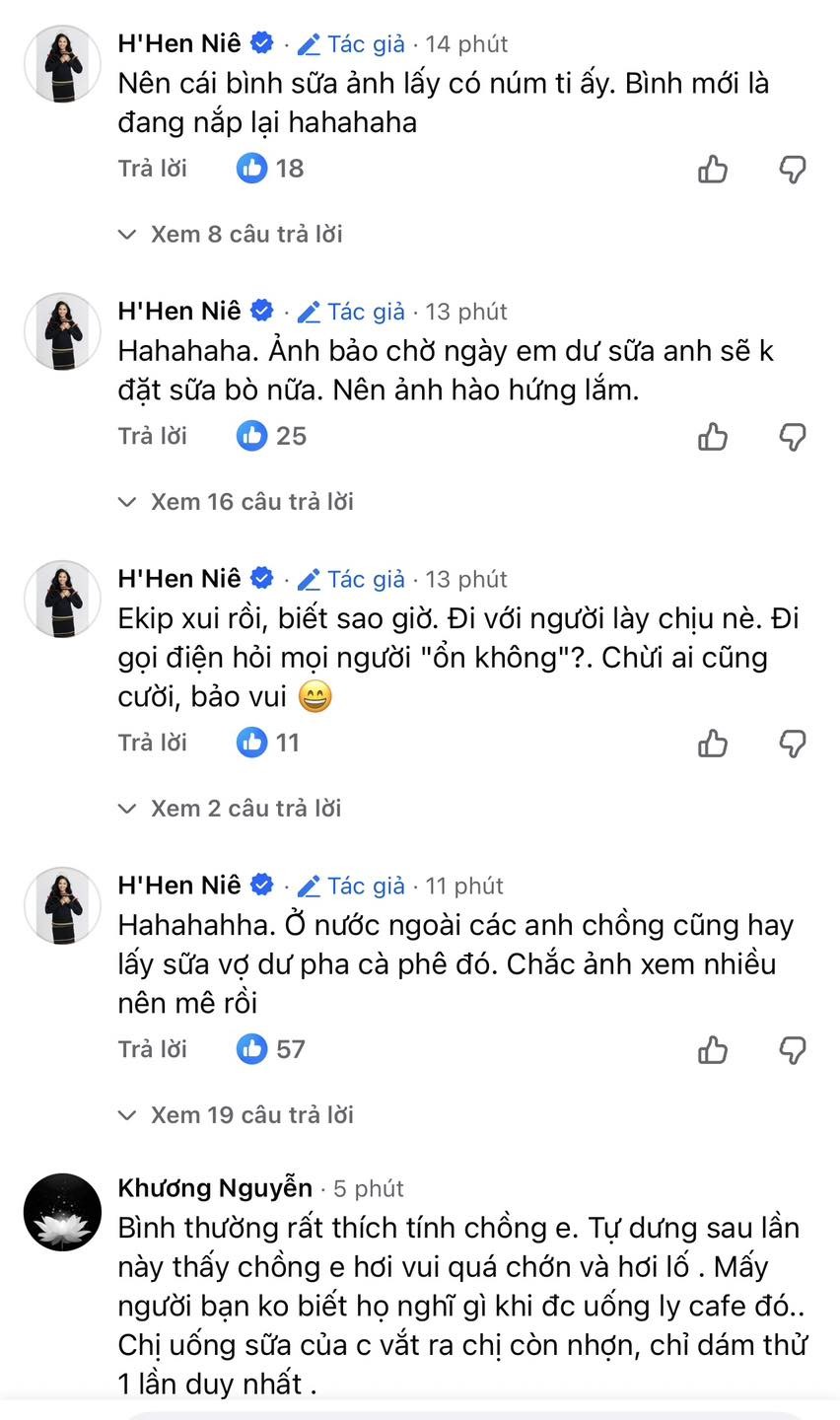The width and height of the screenshot is (840, 1420).
Task: Click the blue verified badge beside H'Hen Niê
Action: pyautogui.click(x=260, y=42)
